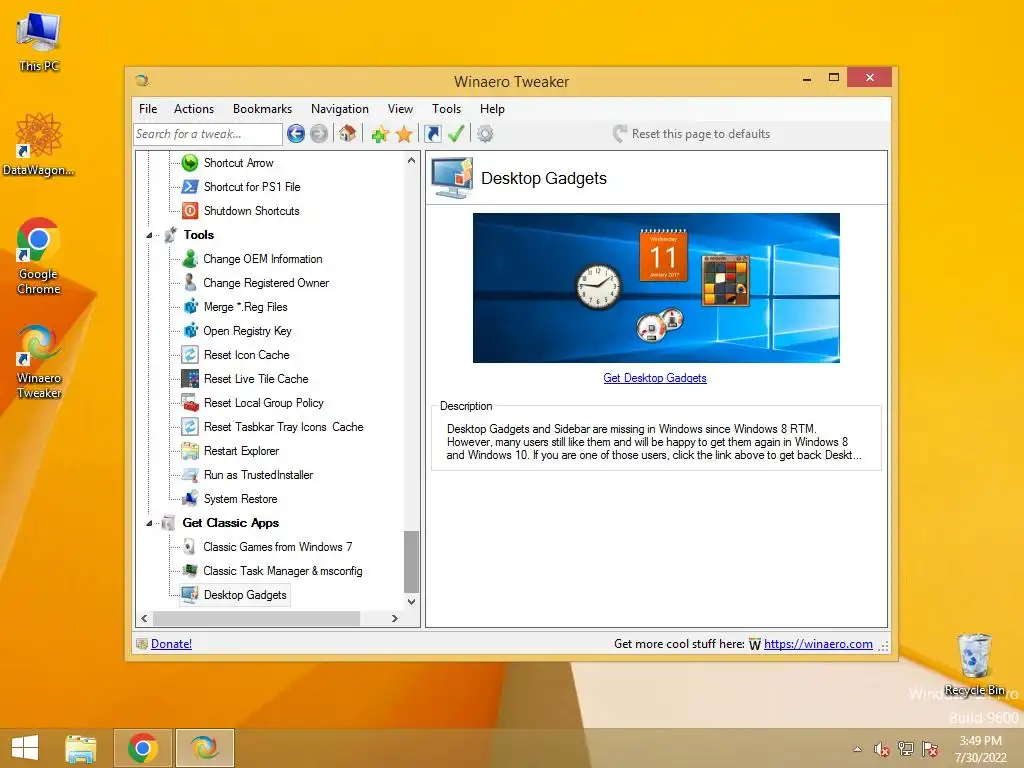Click the gray Forward navigation arrow
Viewport: 1024px width, 768px height.
pyautogui.click(x=319, y=134)
